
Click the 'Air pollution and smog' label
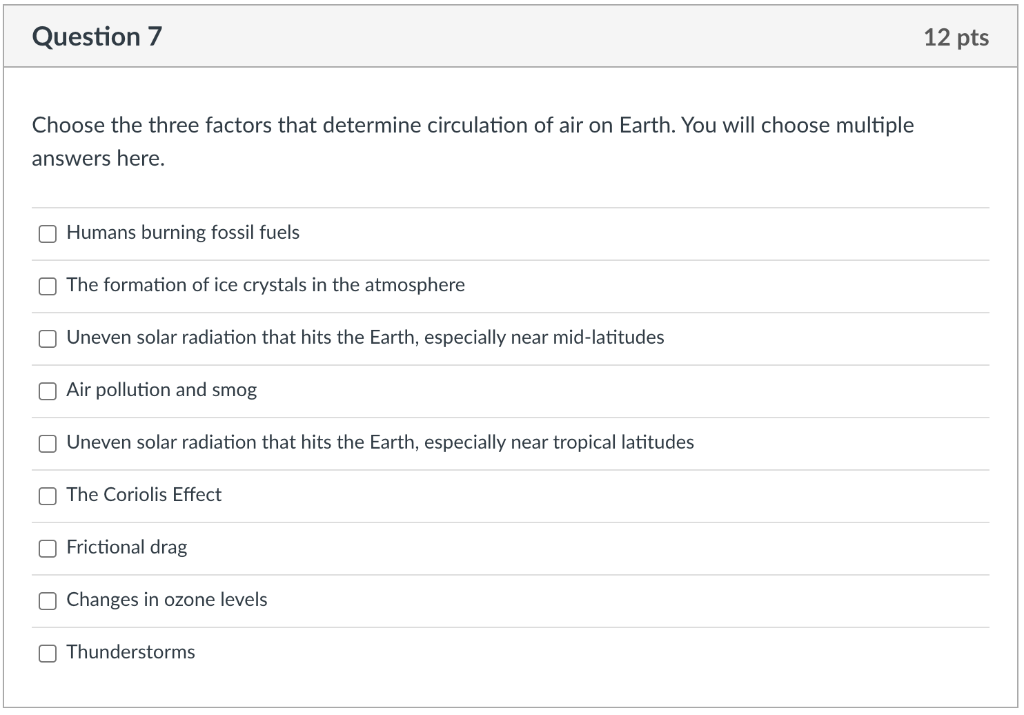pyautogui.click(x=161, y=390)
